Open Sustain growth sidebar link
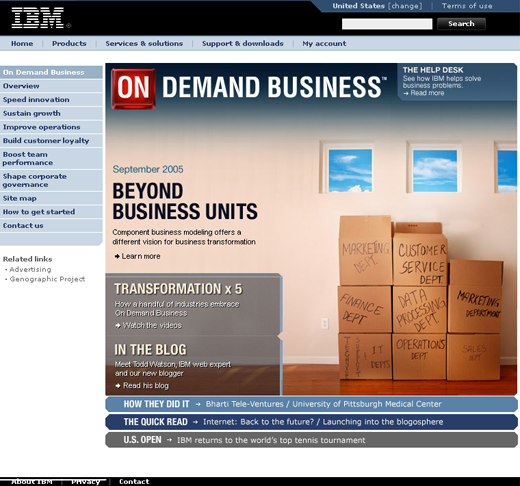This screenshot has height=486, width=520. click(51, 113)
